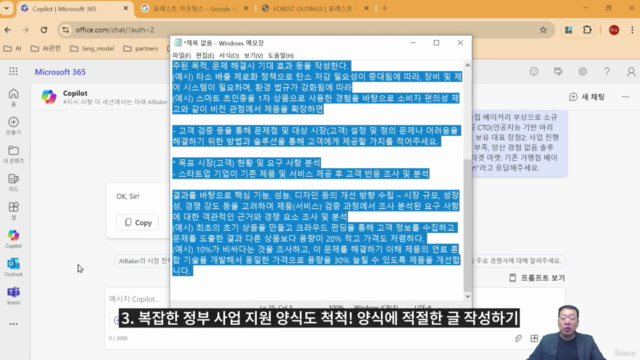Show more apps via sidebar ellipsis
This screenshot has width=640, height=360.
13,324
